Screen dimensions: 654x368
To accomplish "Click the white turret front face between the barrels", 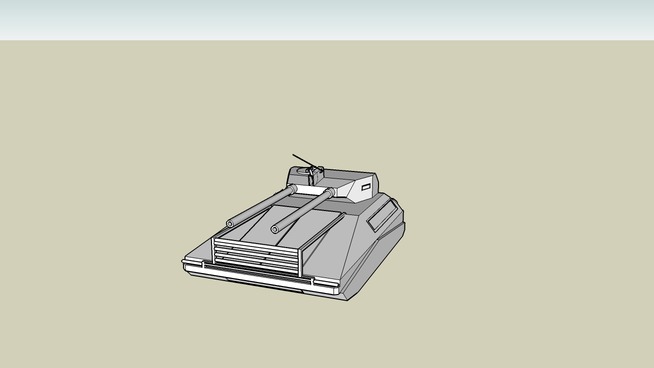I will pyautogui.click(x=311, y=190).
